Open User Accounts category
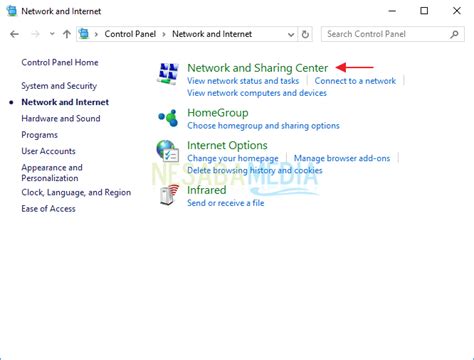 pos(48,151)
